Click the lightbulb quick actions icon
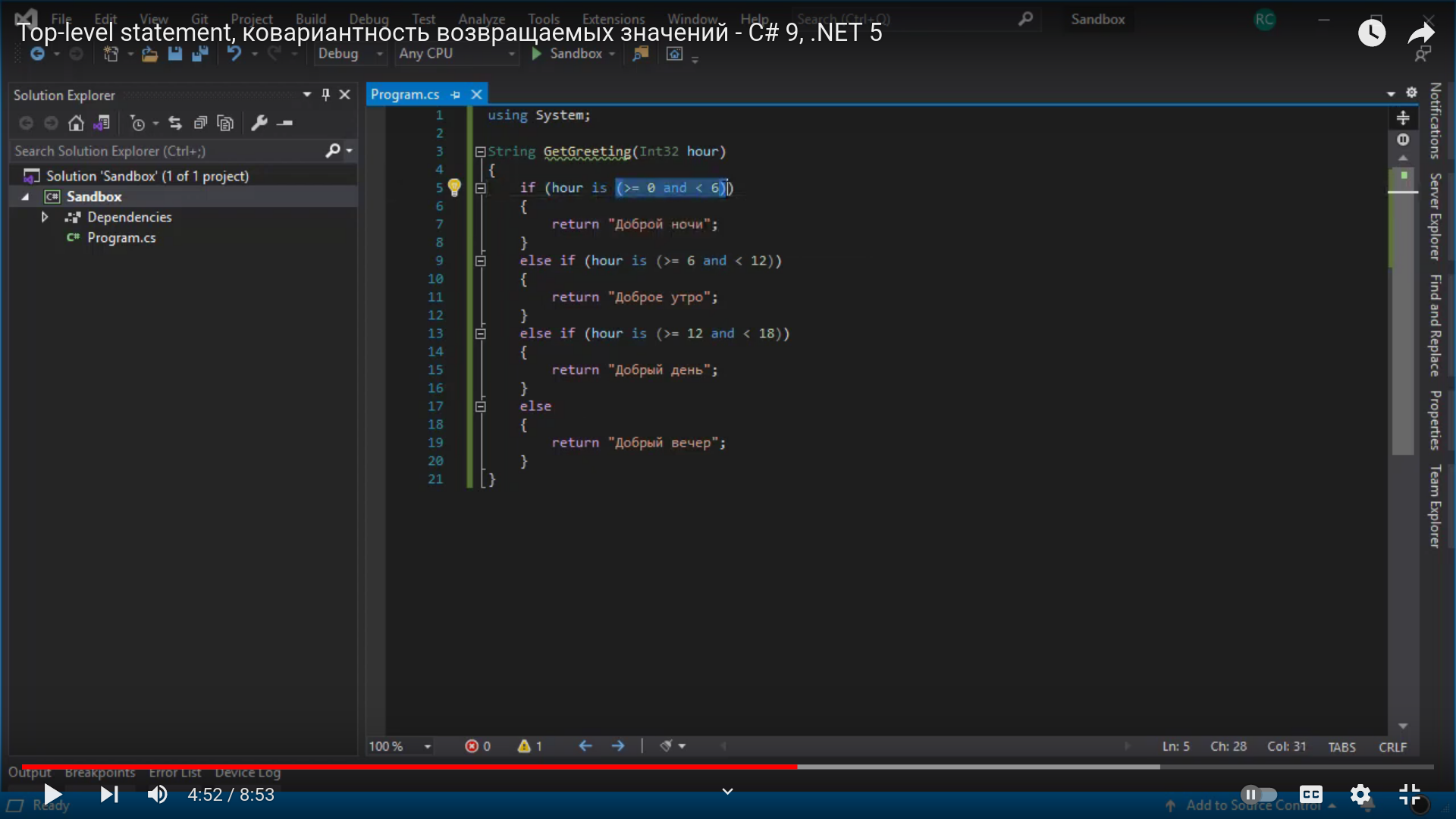 (x=454, y=187)
